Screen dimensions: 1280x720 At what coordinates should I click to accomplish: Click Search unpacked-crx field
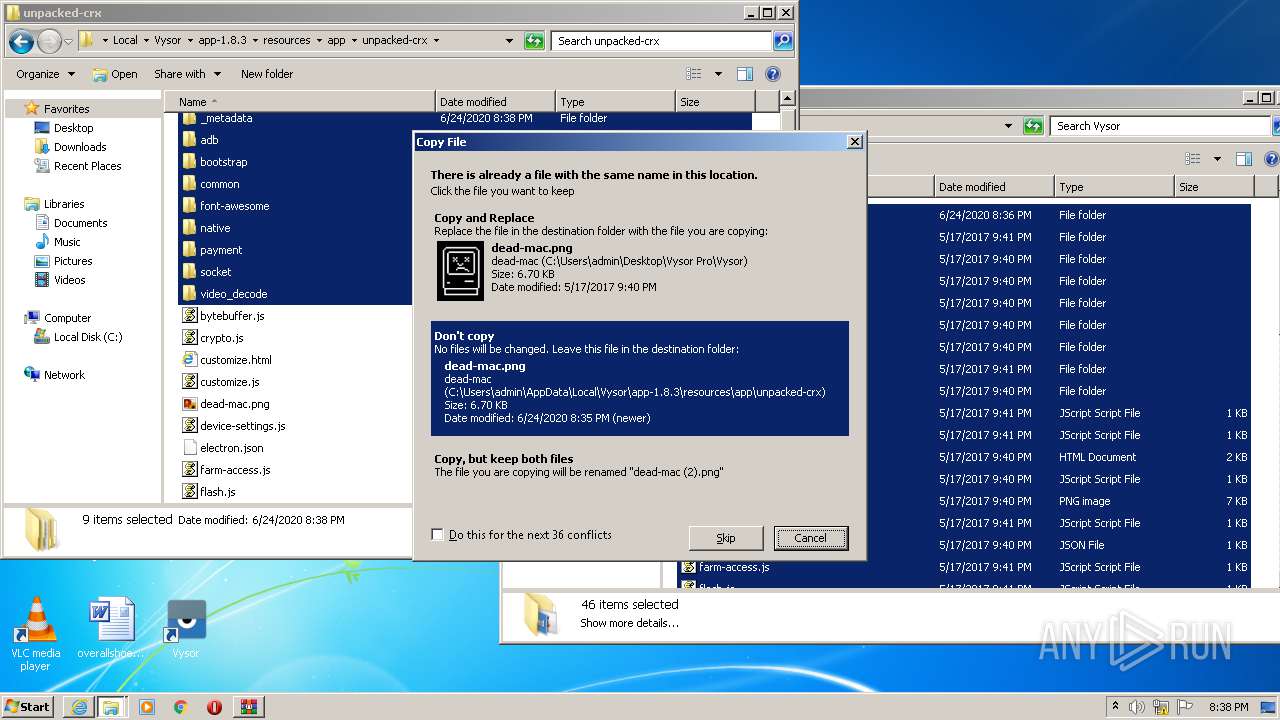tap(661, 41)
